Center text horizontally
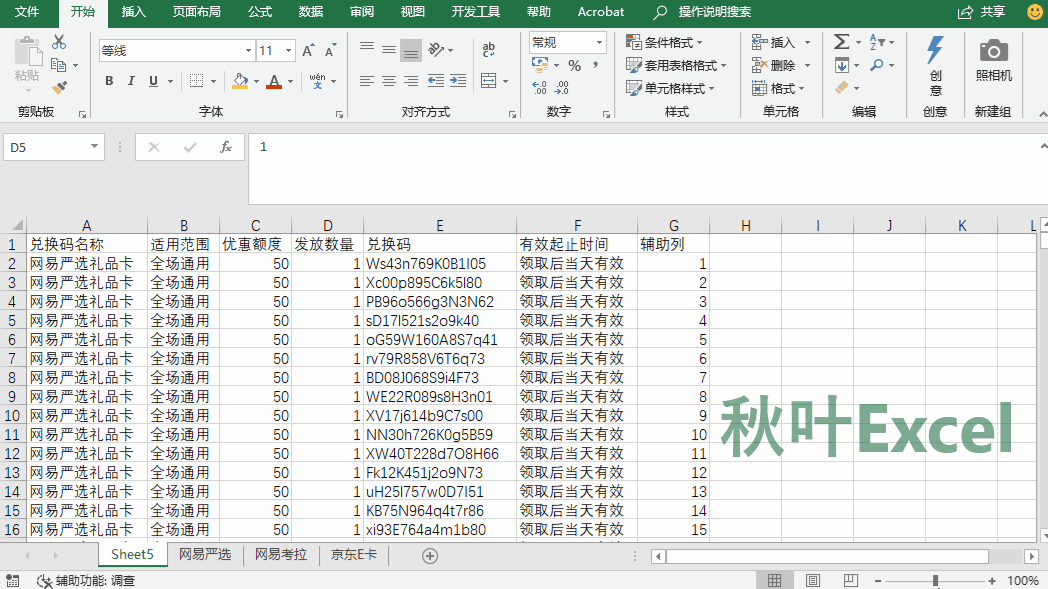 point(389,81)
